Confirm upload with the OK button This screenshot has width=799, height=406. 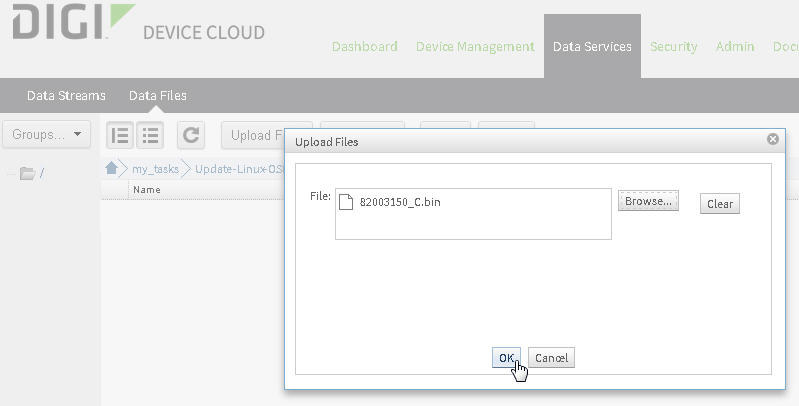click(507, 358)
